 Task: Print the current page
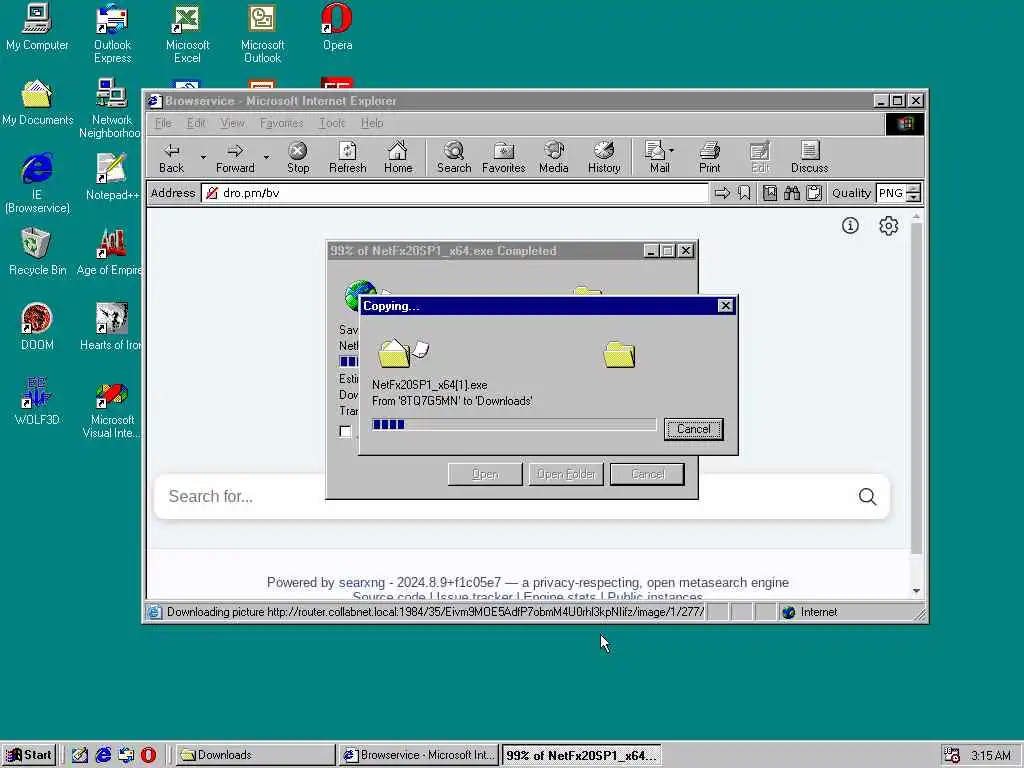coord(709,157)
